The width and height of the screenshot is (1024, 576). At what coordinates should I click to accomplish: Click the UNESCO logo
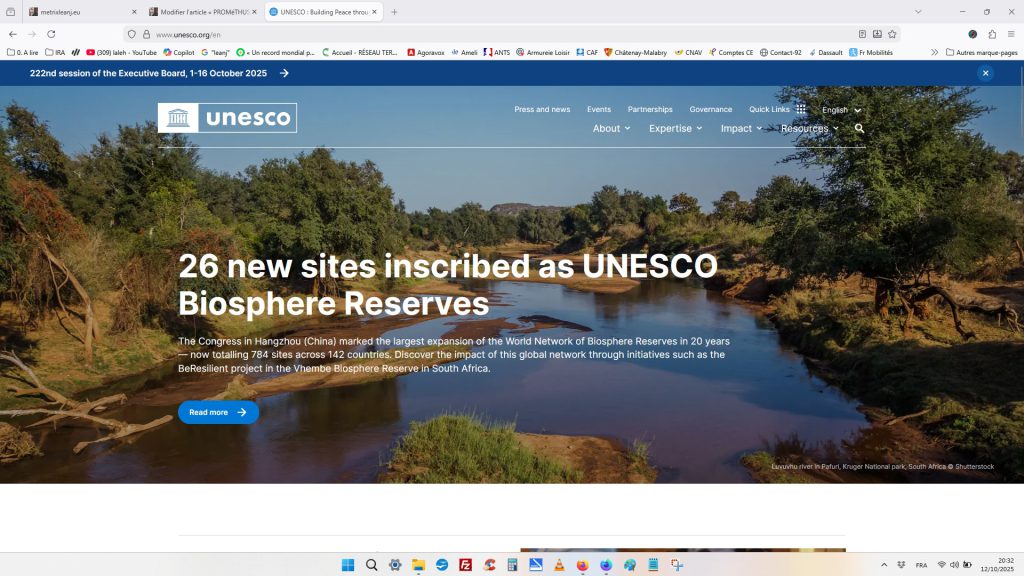click(x=227, y=118)
